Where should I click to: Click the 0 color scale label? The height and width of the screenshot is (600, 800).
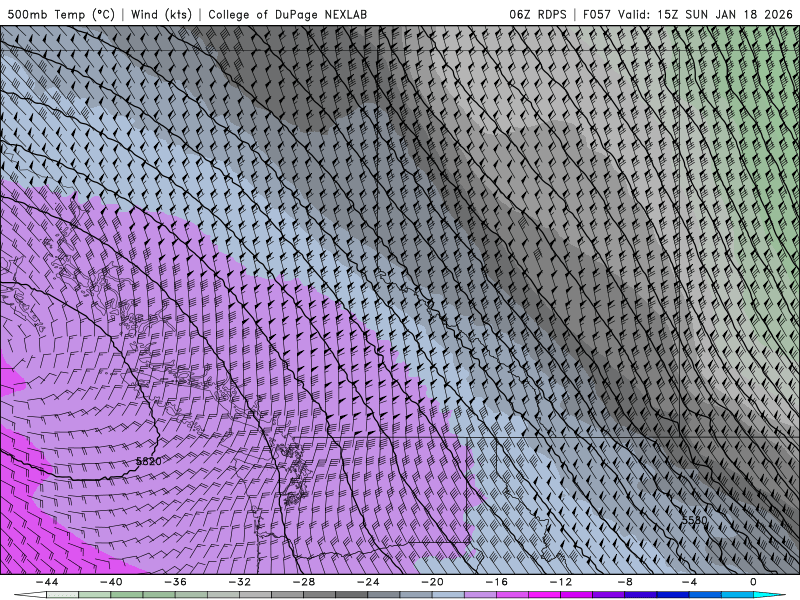pyautogui.click(x=754, y=582)
